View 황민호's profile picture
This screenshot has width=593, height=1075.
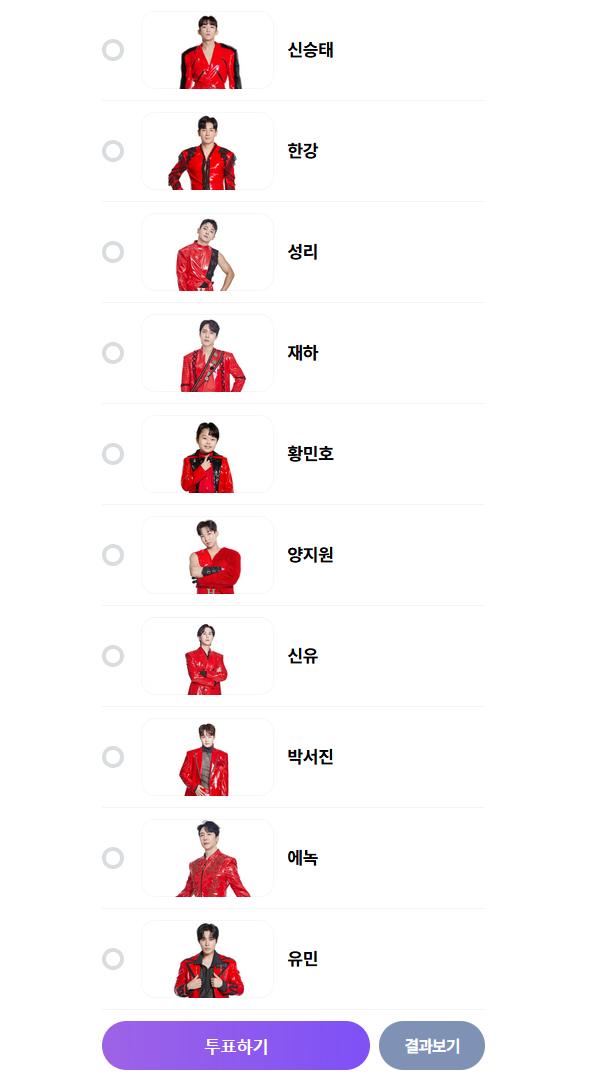pyautogui.click(x=207, y=454)
